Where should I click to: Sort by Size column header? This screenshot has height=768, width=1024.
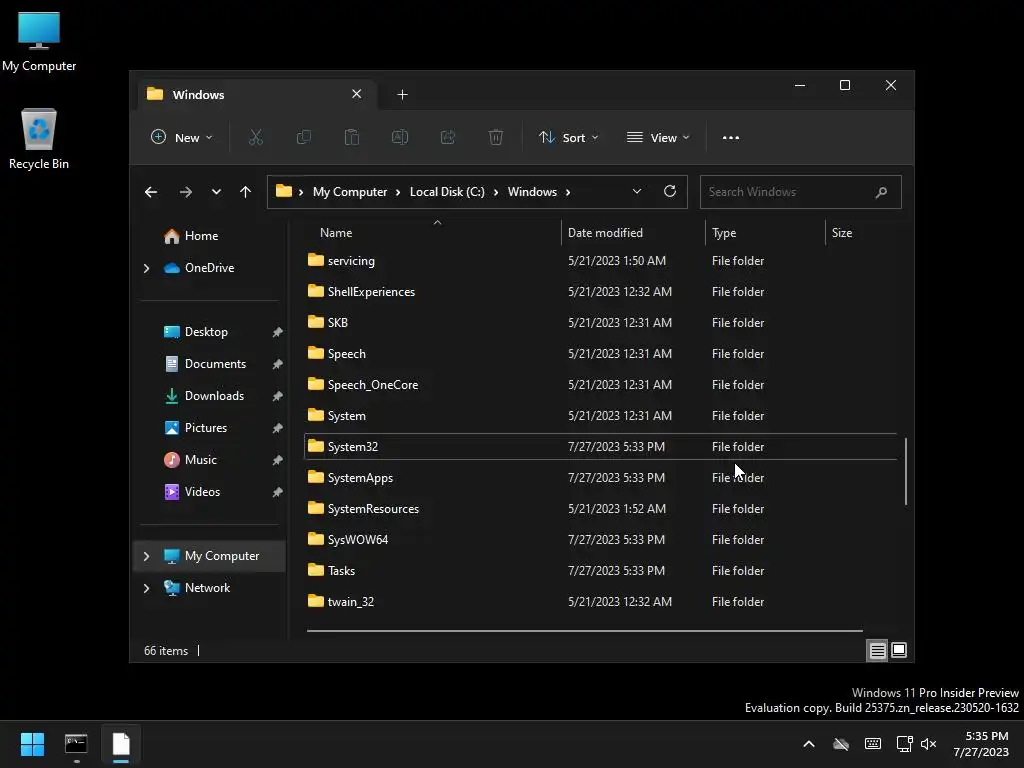click(842, 233)
